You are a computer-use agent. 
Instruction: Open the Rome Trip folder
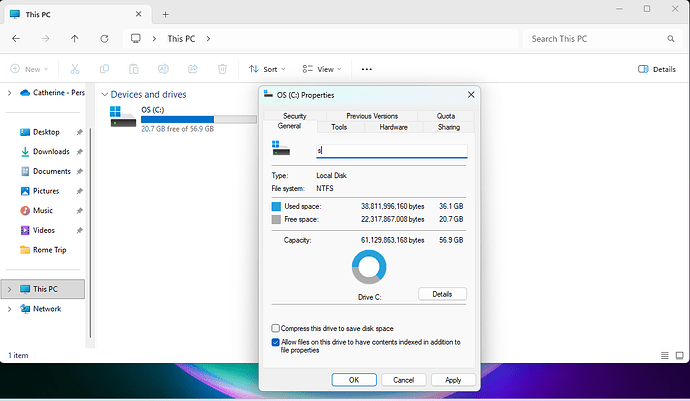tap(49, 250)
